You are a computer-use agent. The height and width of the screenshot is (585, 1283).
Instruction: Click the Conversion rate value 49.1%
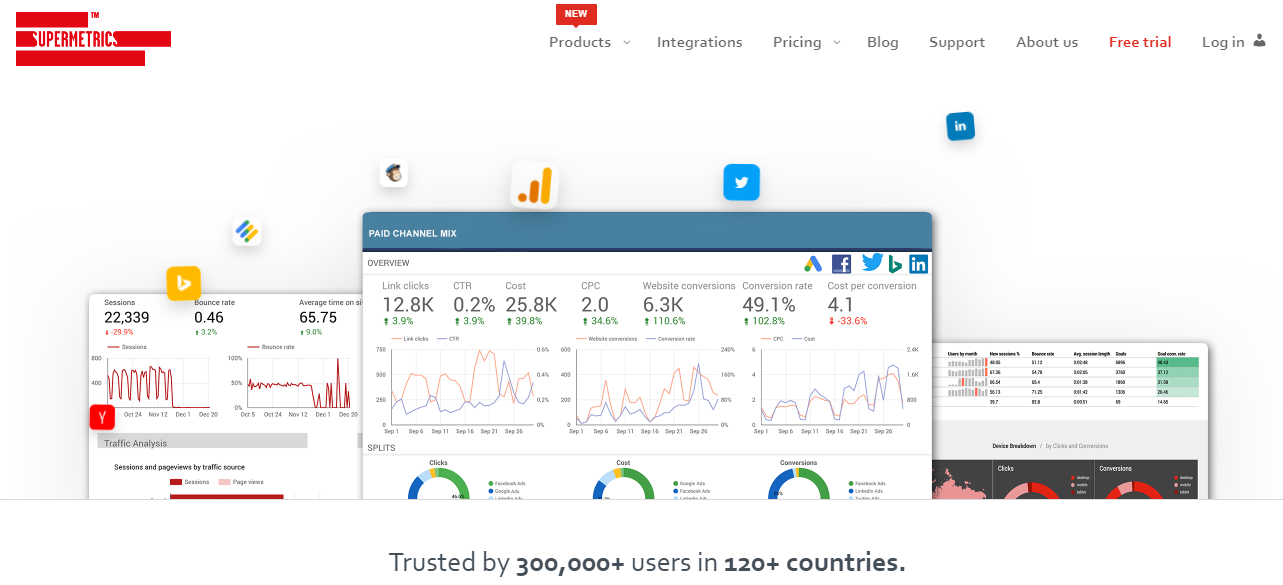click(769, 305)
